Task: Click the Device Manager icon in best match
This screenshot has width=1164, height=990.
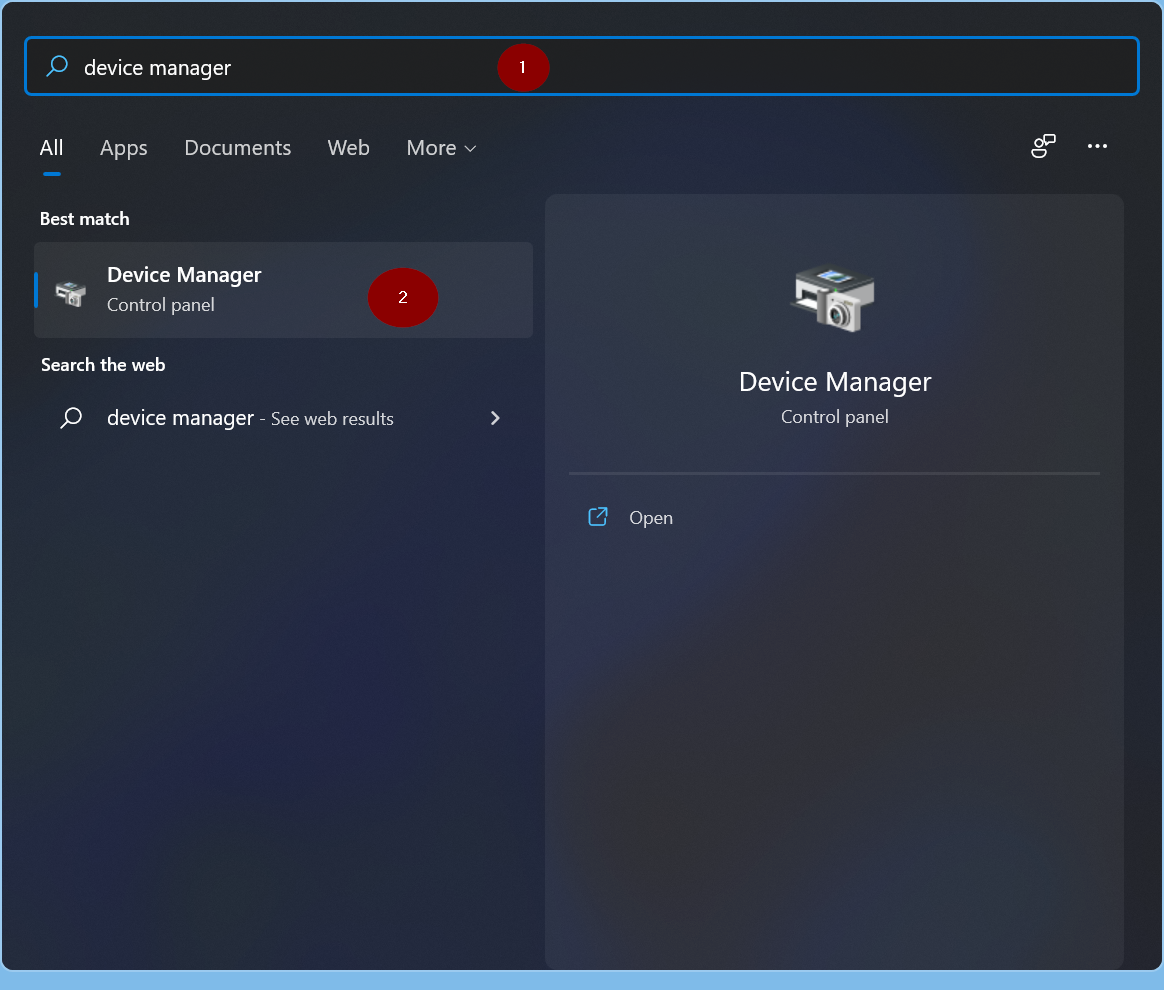Action: [71, 293]
